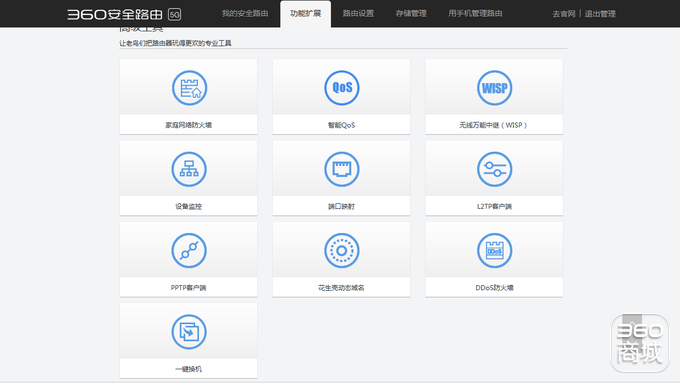The height and width of the screenshot is (383, 680).
Task: Open the 家庭网络防火墙 firewall icon
Action: click(189, 88)
